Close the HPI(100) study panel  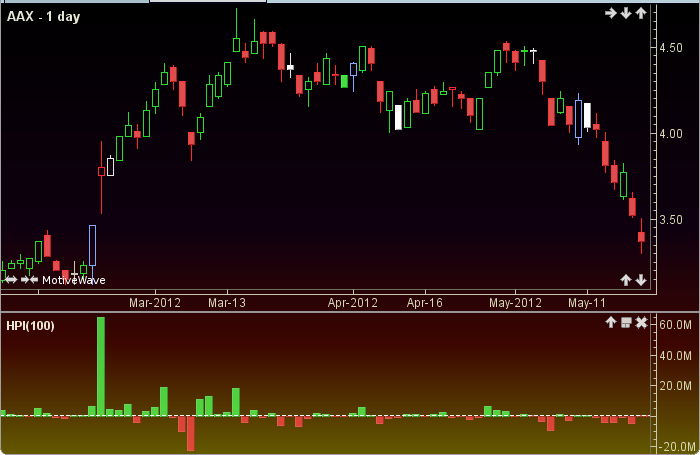click(642, 322)
